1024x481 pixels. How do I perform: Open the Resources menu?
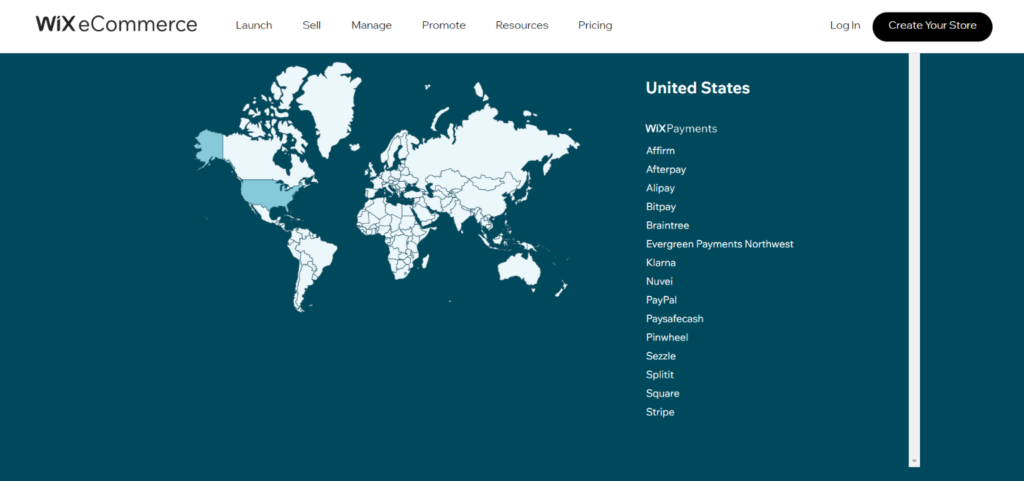pyautogui.click(x=522, y=25)
